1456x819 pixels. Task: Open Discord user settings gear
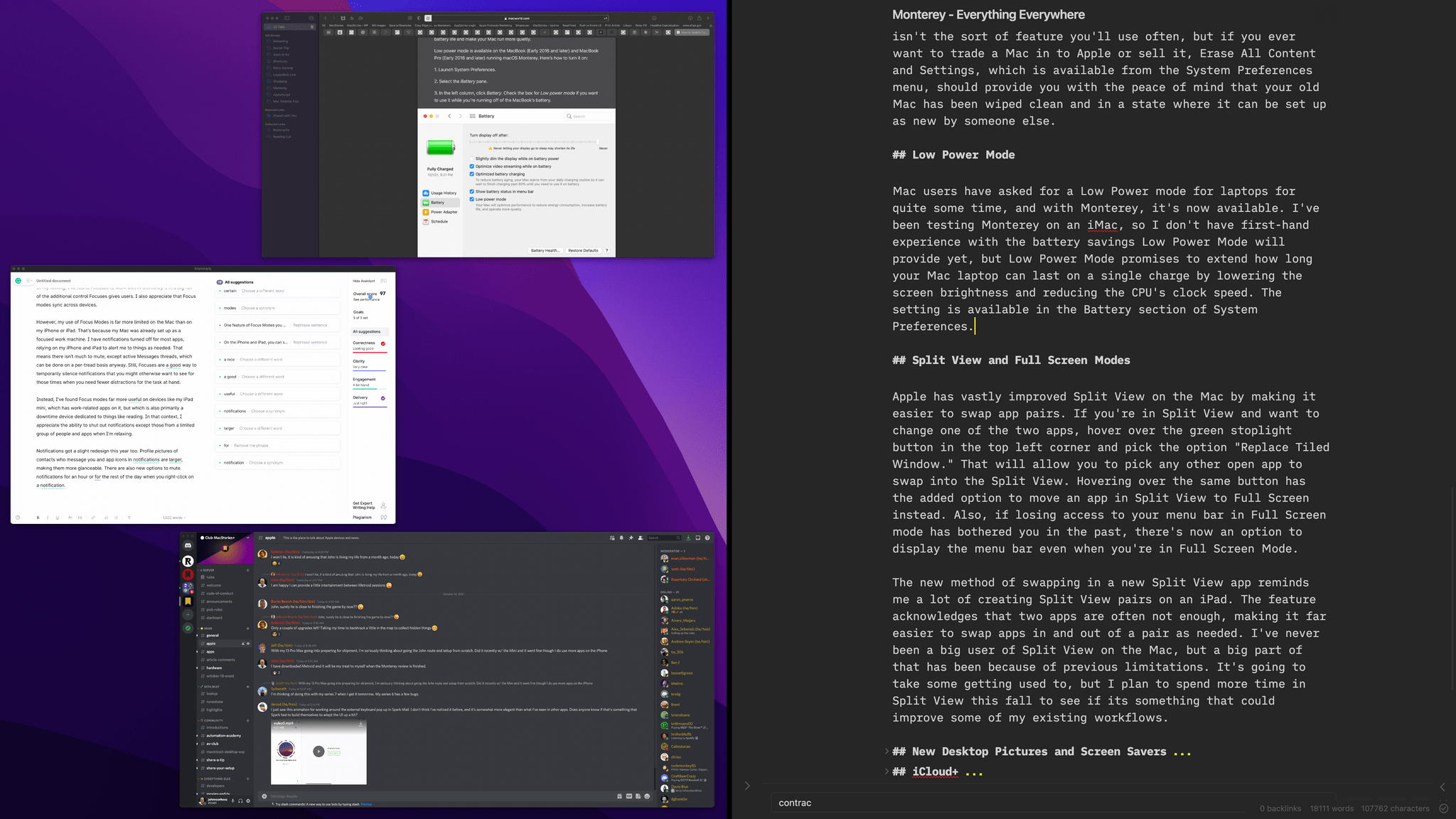(x=248, y=801)
